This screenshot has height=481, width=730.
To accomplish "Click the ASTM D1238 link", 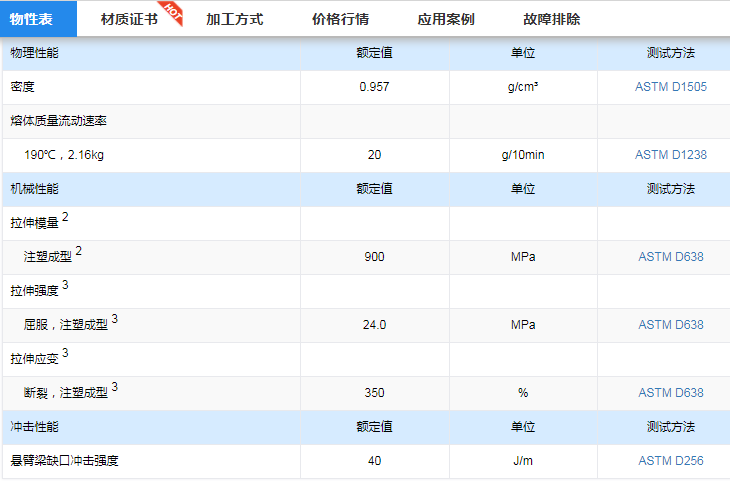I will [670, 155].
